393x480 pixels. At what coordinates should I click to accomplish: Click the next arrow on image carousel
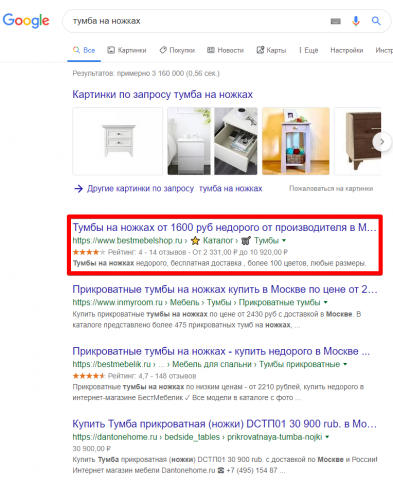pos(382,142)
